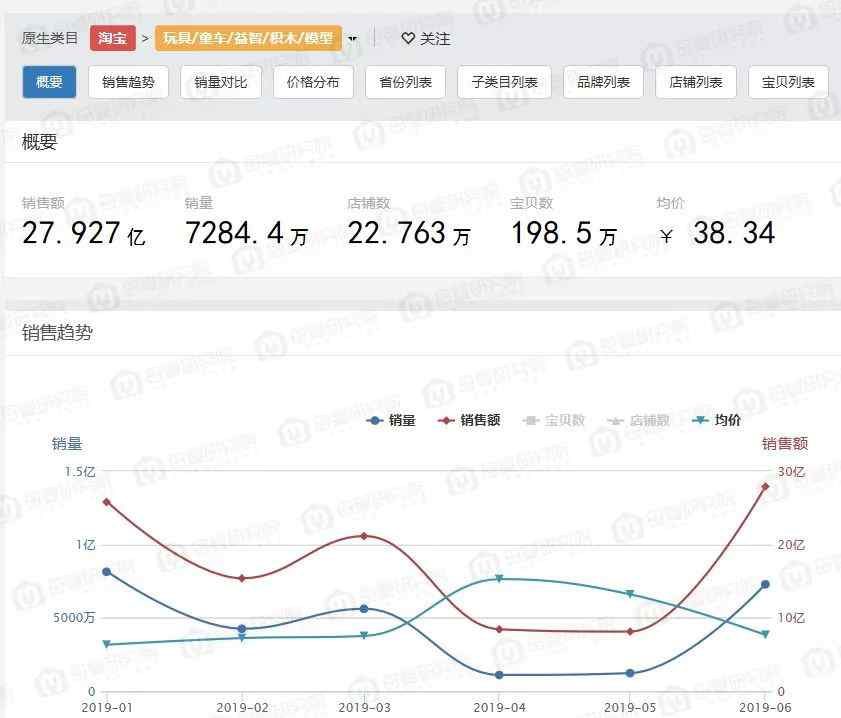Image resolution: width=841 pixels, height=718 pixels.
Task: Click the ¥ 38.34 average price value
Action: click(x=717, y=233)
